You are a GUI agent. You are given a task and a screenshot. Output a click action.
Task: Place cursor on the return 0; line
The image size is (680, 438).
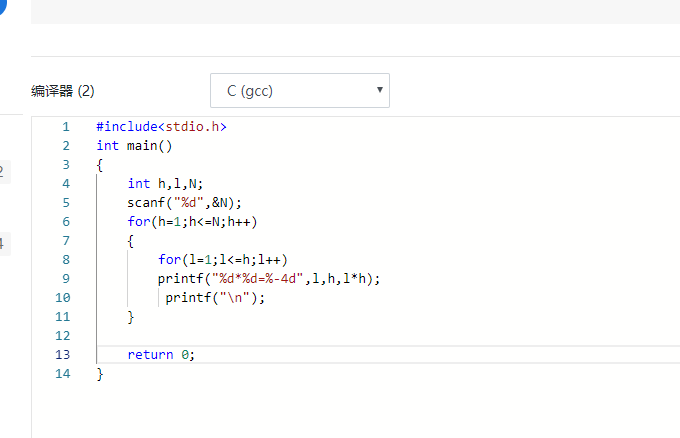[x=161, y=355]
